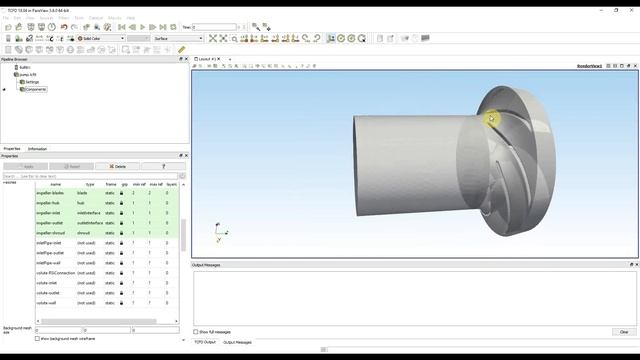Select builtin in Pipeline Browser
This screenshot has height=360, width=640.
(x=24, y=67)
